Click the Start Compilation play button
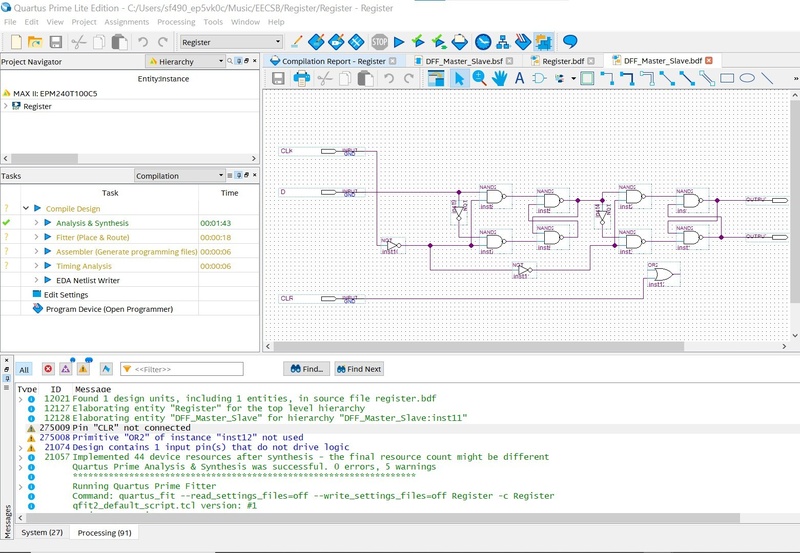 tap(399, 42)
